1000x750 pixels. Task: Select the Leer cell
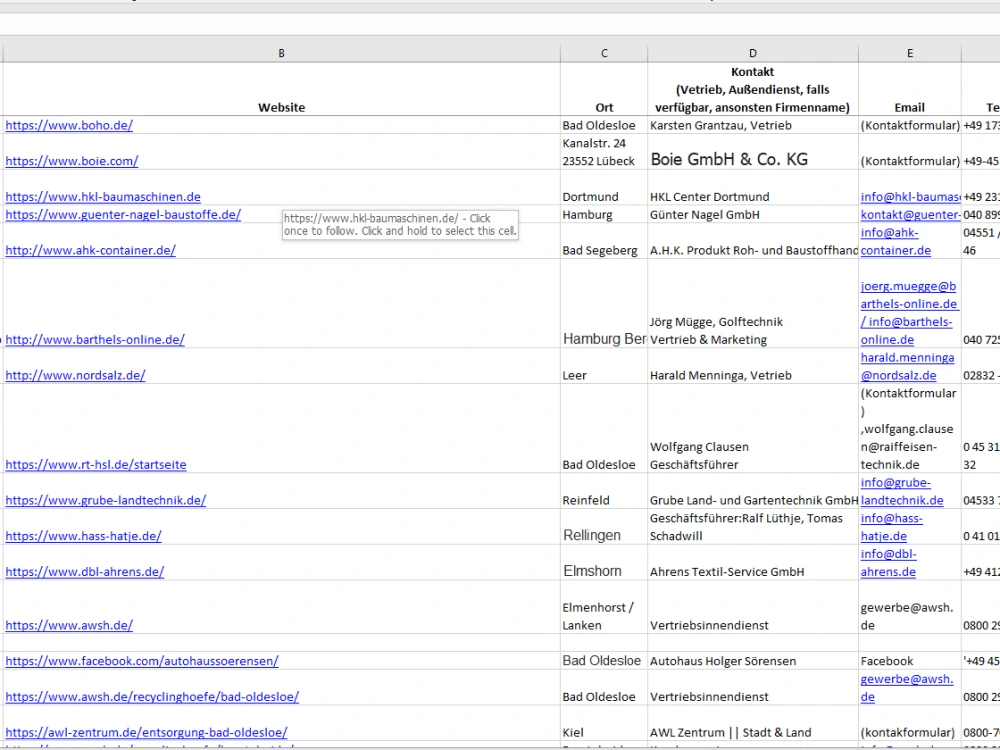tap(604, 367)
